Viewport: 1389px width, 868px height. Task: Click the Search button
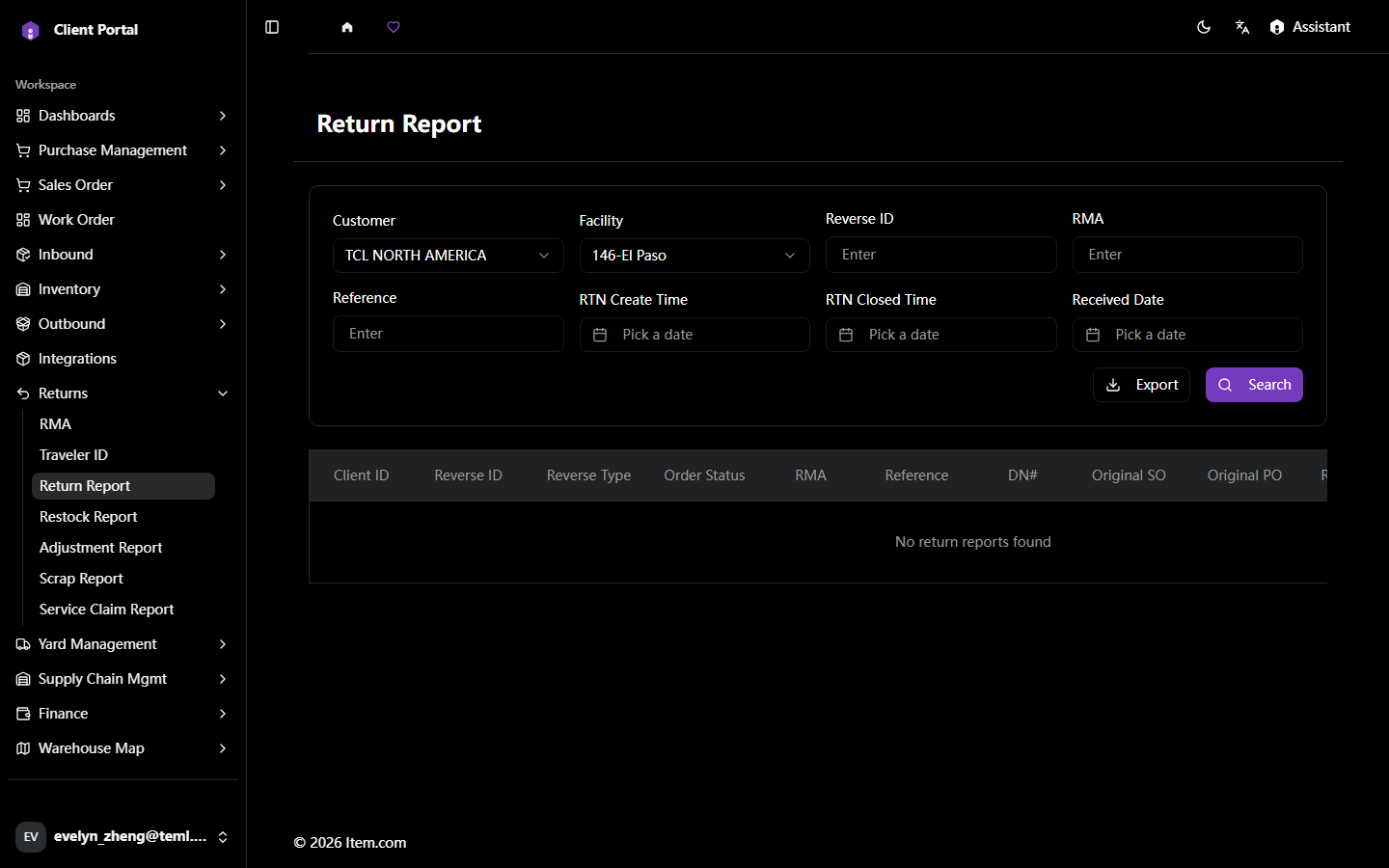[1254, 385]
